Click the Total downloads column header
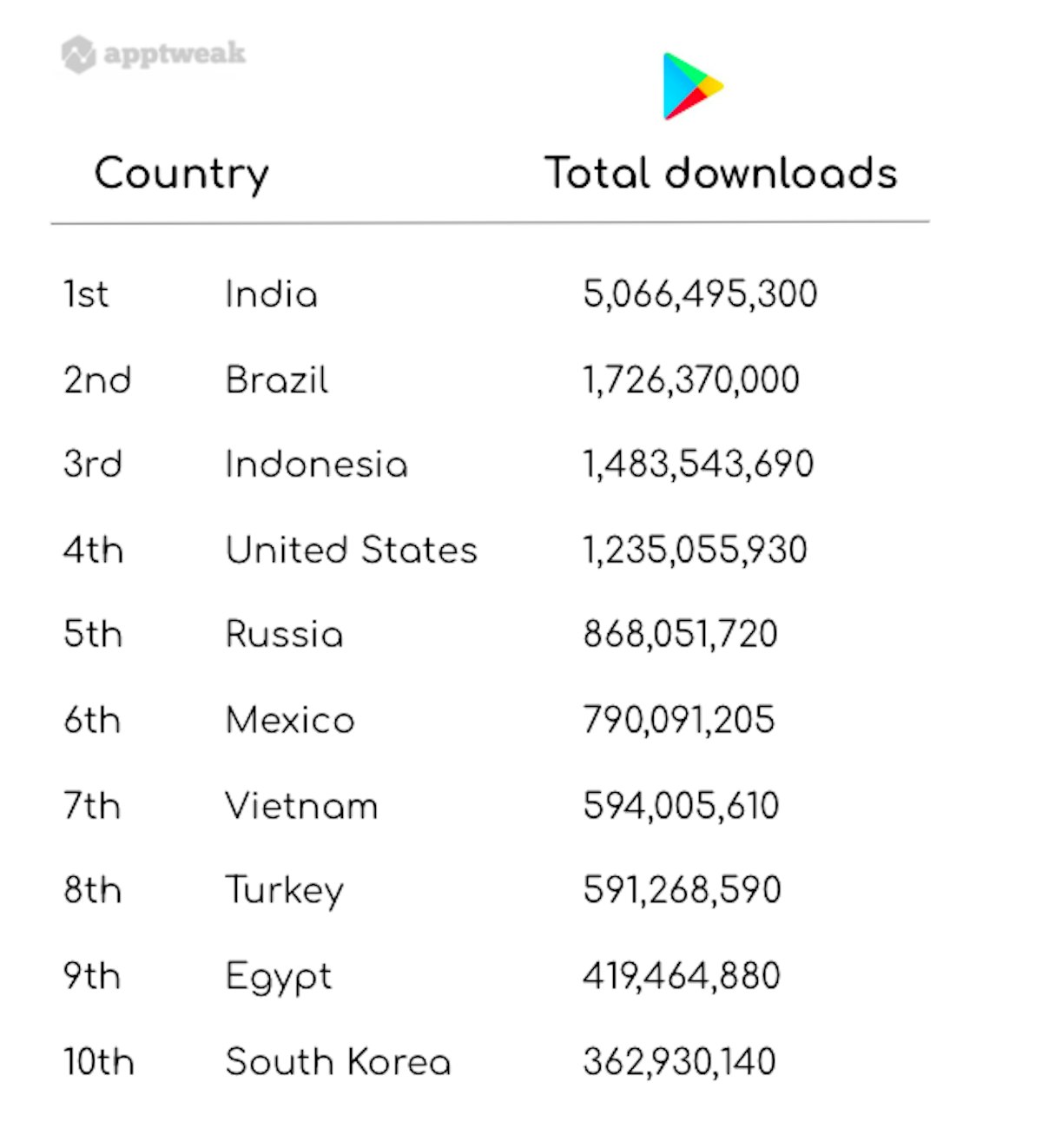Image resolution: width=1042 pixels, height=1148 pixels. pyautogui.click(x=720, y=173)
